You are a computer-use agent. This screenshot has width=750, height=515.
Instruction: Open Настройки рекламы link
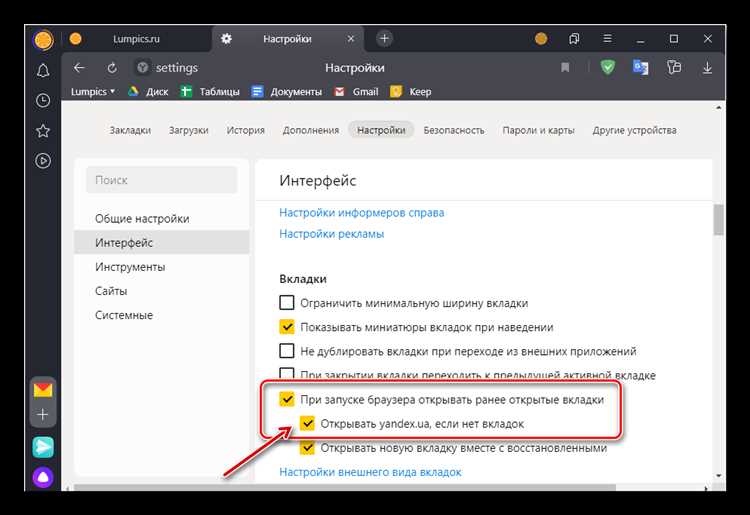click(x=331, y=234)
